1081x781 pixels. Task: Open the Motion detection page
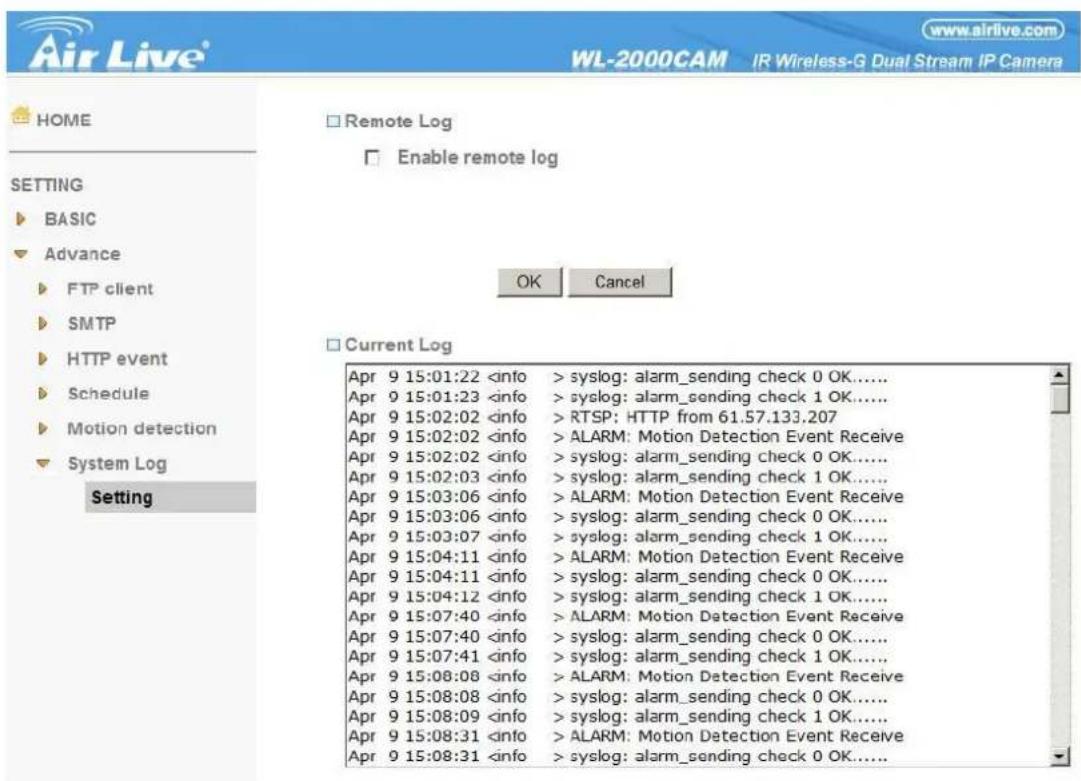(141, 429)
